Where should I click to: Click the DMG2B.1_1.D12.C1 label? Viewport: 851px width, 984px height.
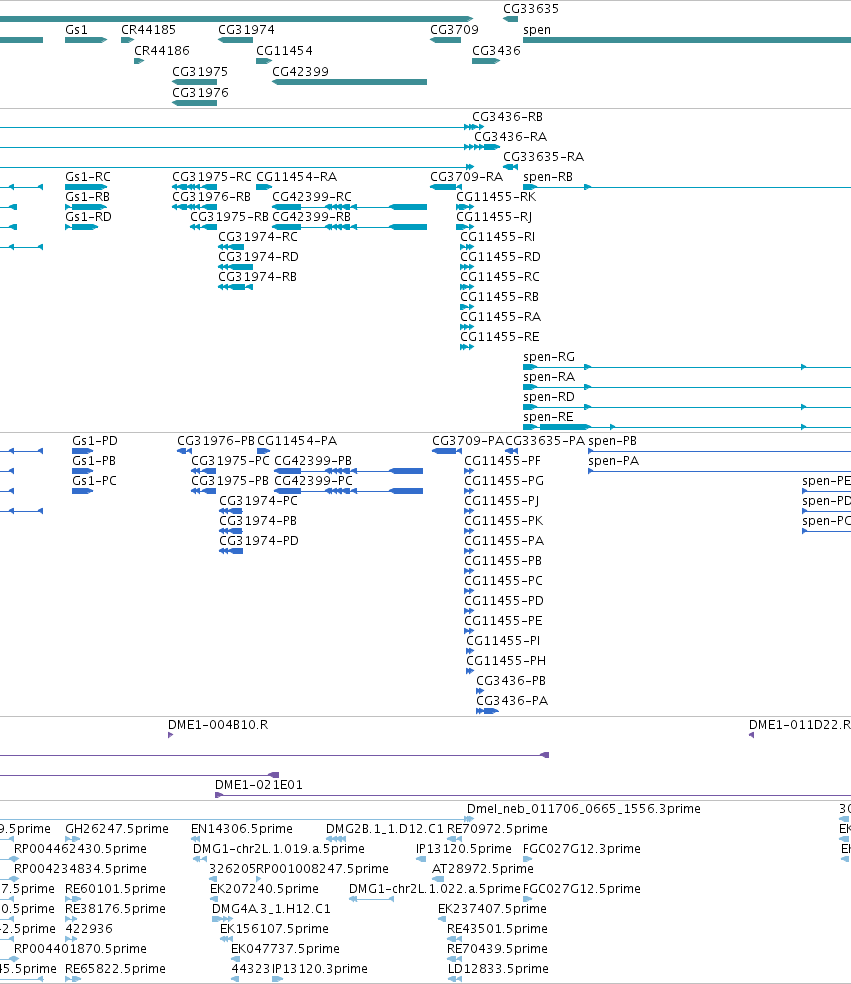[385, 829]
